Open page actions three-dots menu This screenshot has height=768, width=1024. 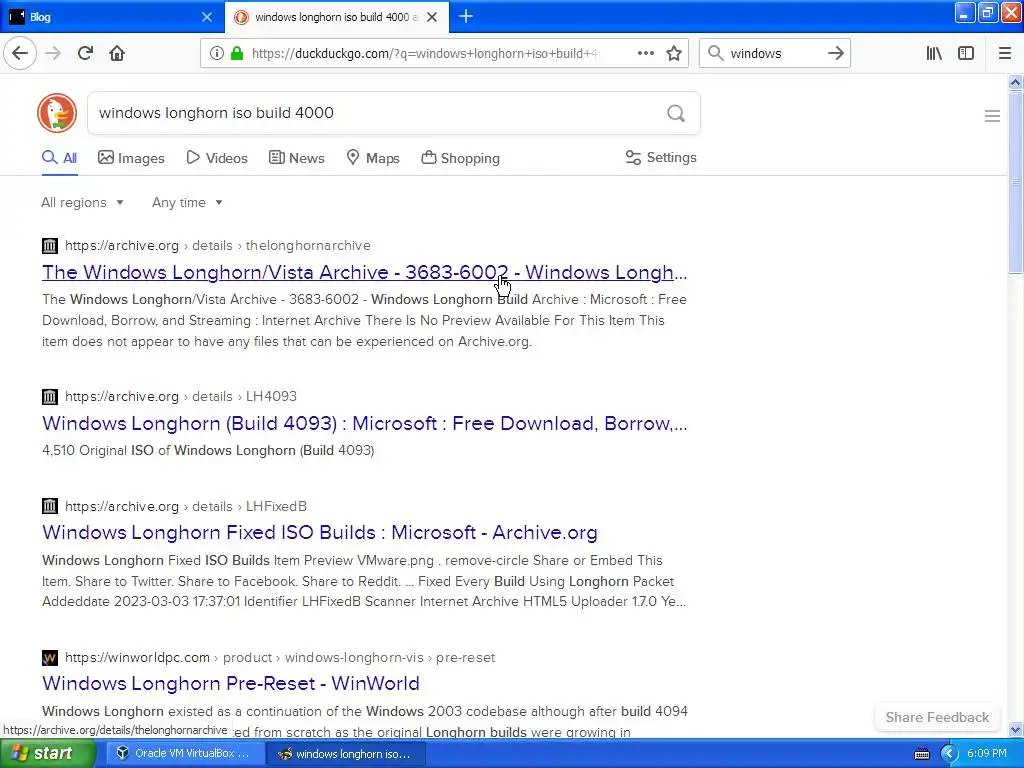(x=646, y=53)
